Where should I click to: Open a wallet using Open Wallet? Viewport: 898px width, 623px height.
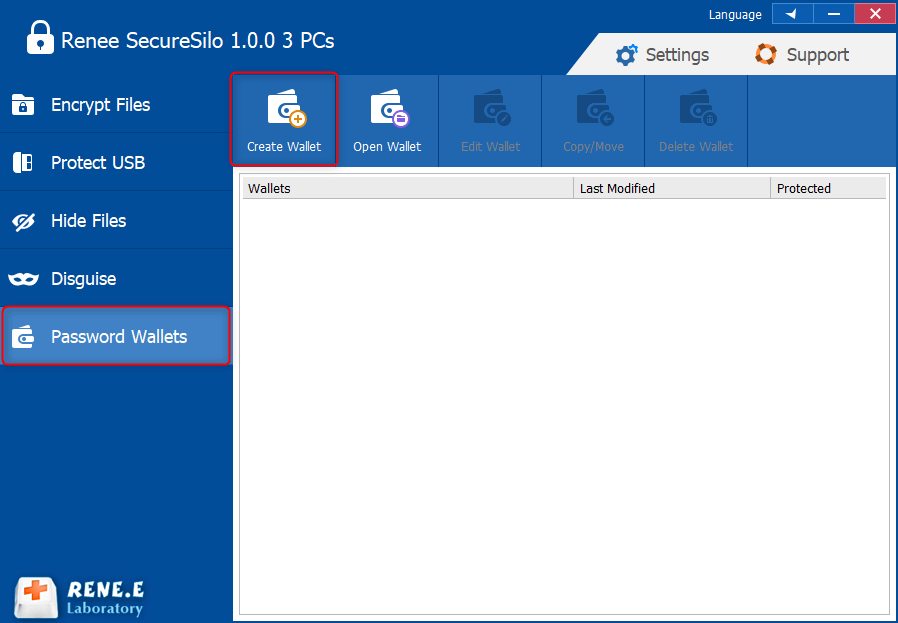tap(387, 109)
